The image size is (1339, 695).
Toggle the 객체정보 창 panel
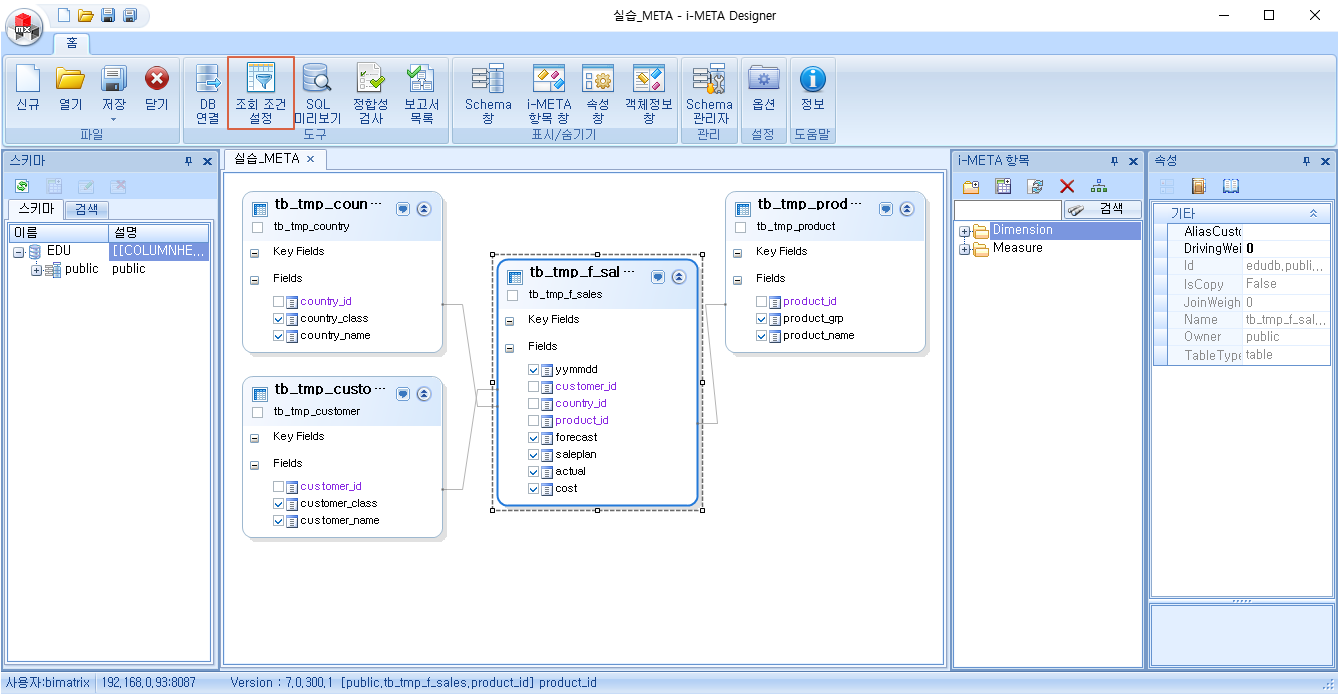click(x=648, y=93)
